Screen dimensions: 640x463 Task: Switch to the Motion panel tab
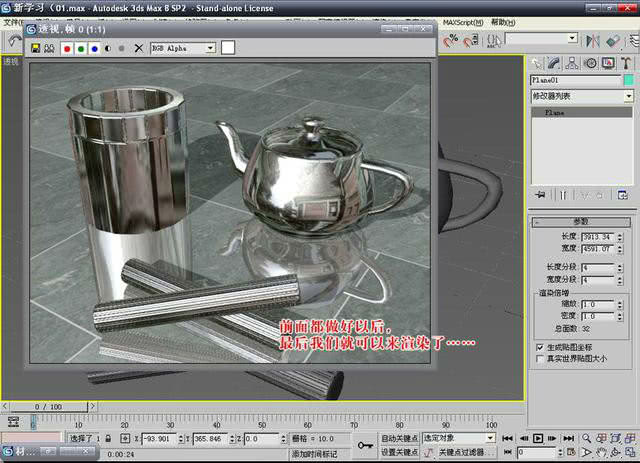coord(590,63)
